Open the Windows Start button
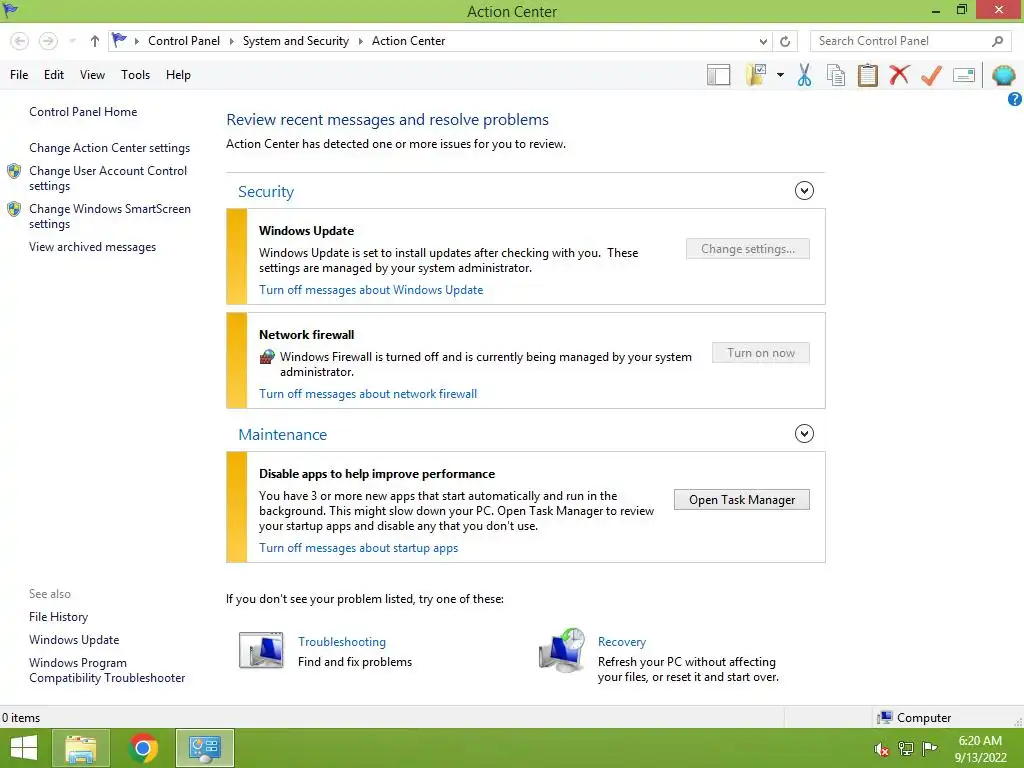Viewport: 1024px width, 768px height. click(24, 748)
